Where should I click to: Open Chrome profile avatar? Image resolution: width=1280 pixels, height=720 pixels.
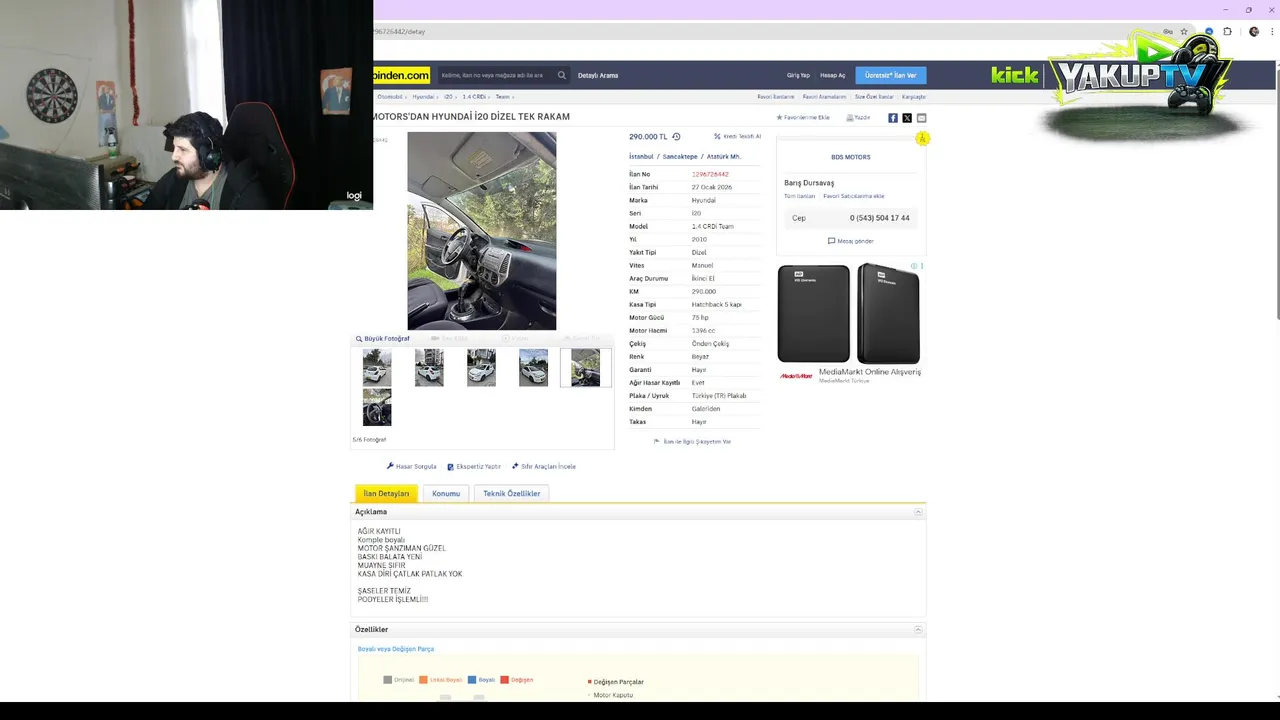pos(1254,32)
